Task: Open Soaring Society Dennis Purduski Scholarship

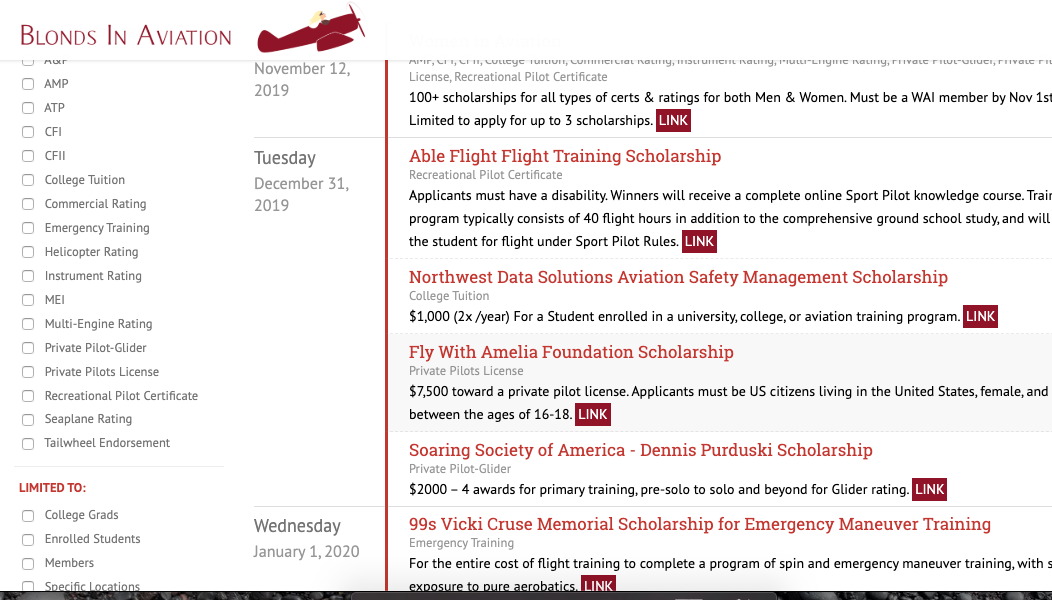Action: [x=640, y=450]
